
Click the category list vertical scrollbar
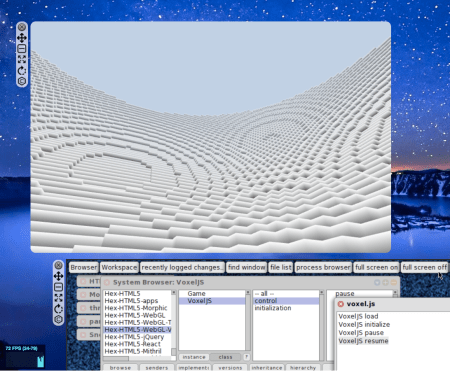click(174, 323)
